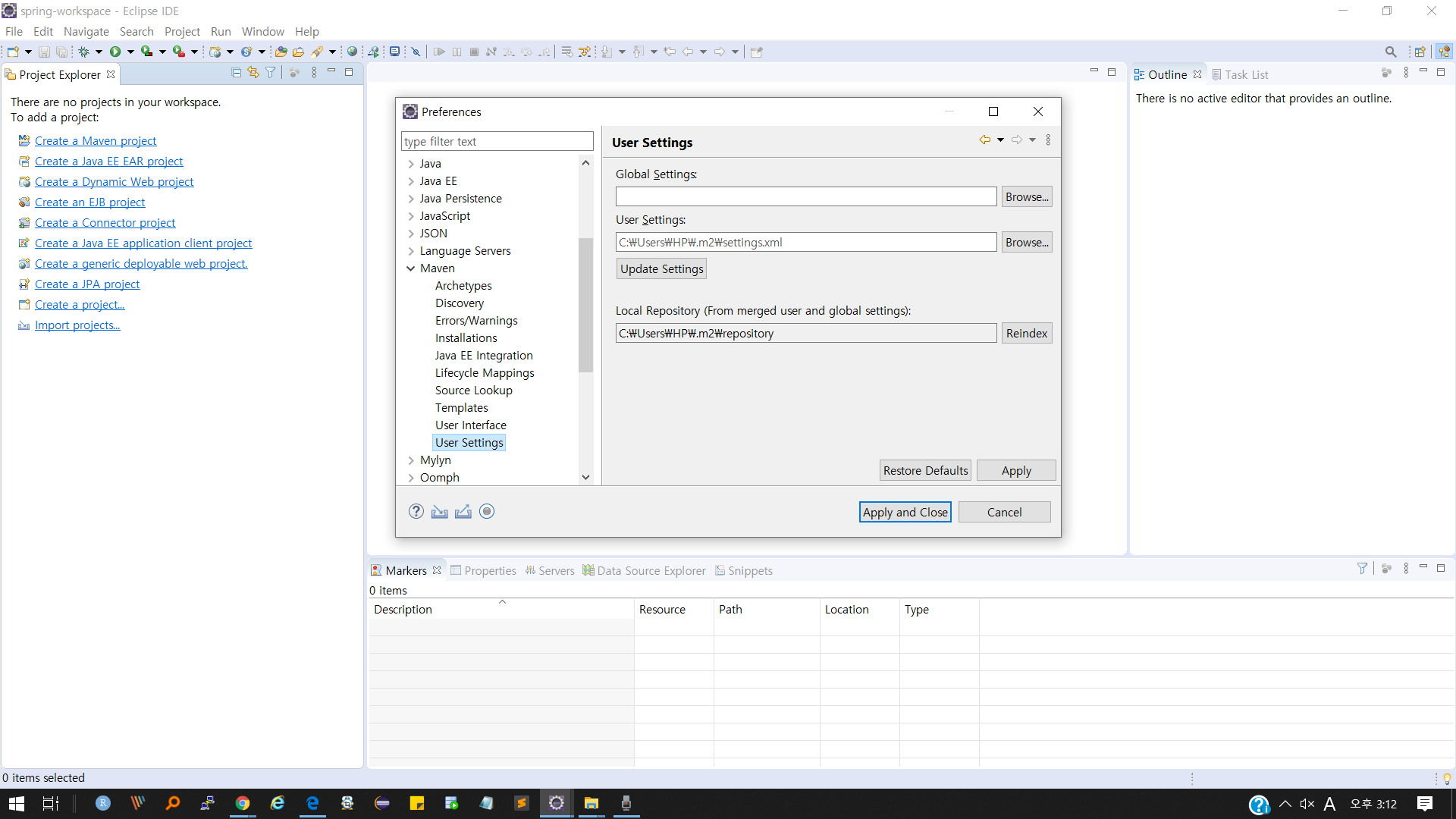The width and height of the screenshot is (1456, 819).
Task: Switch to the Data Source Explorer tab
Action: 644,570
